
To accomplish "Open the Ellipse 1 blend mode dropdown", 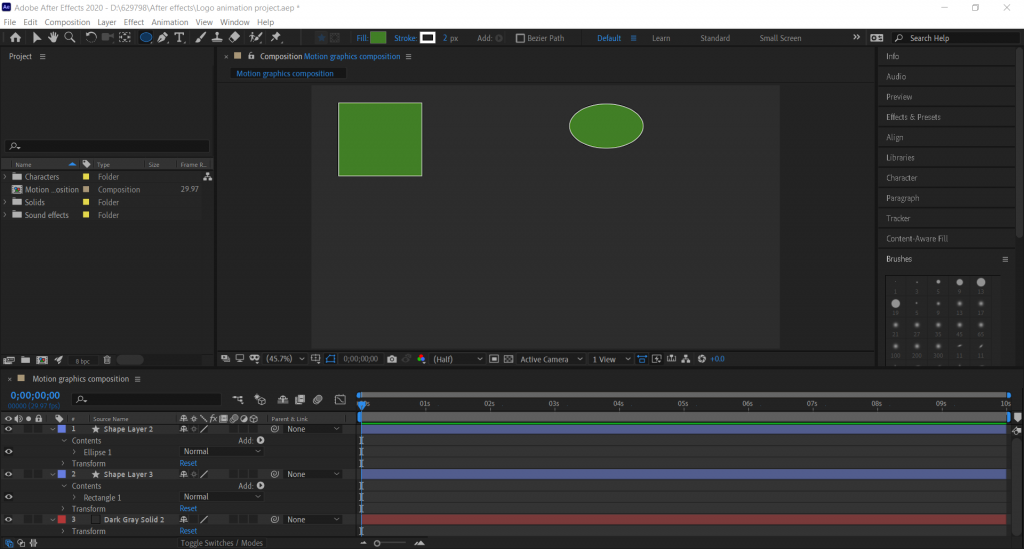I will 222,452.
